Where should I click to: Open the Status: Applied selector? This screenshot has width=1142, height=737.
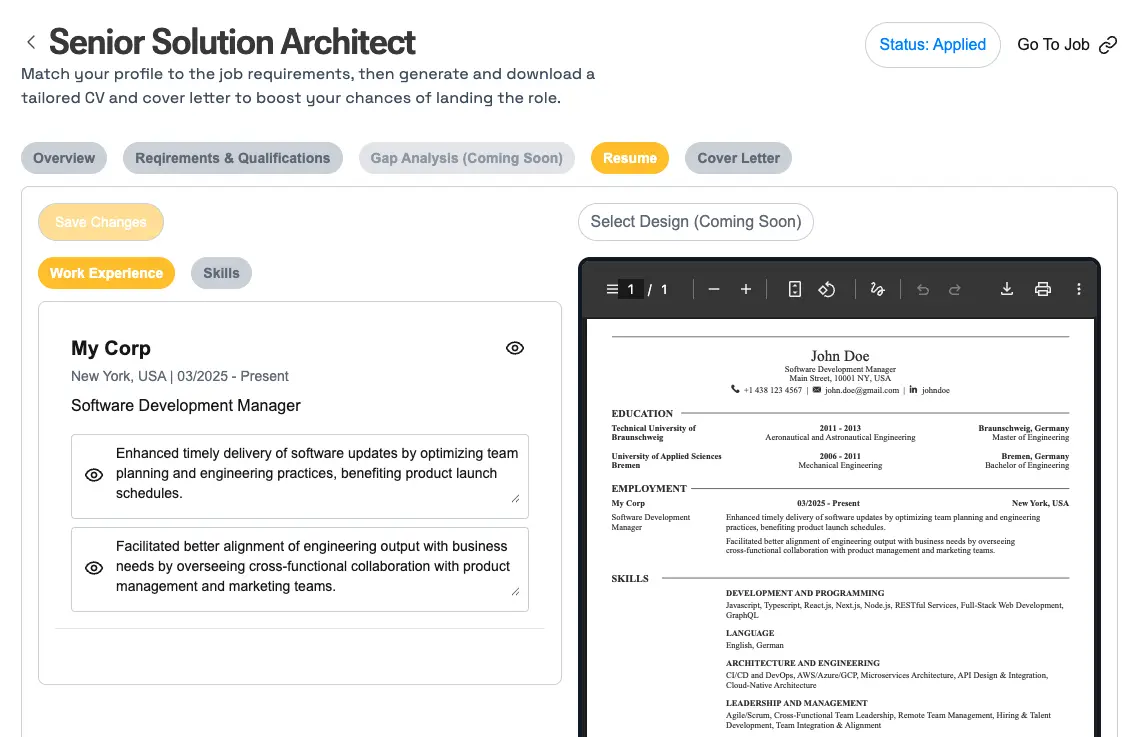932,45
